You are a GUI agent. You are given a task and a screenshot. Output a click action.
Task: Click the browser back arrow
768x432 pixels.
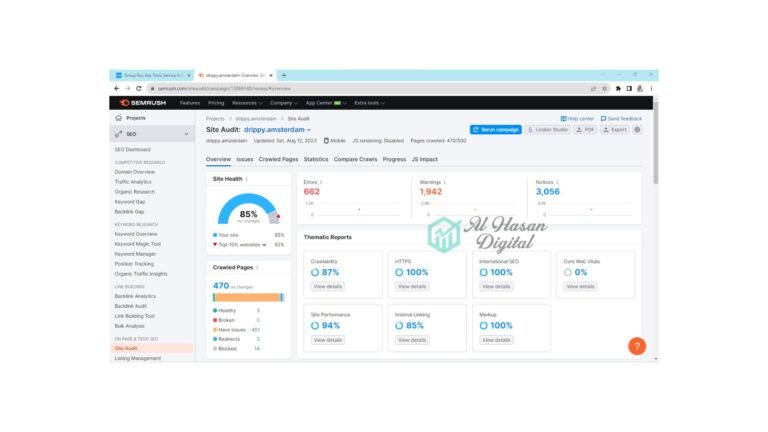[117, 88]
